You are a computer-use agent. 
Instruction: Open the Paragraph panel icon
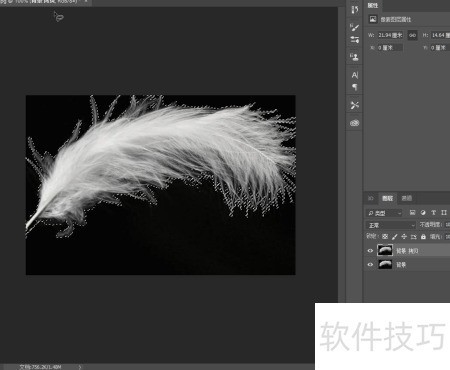[355, 87]
